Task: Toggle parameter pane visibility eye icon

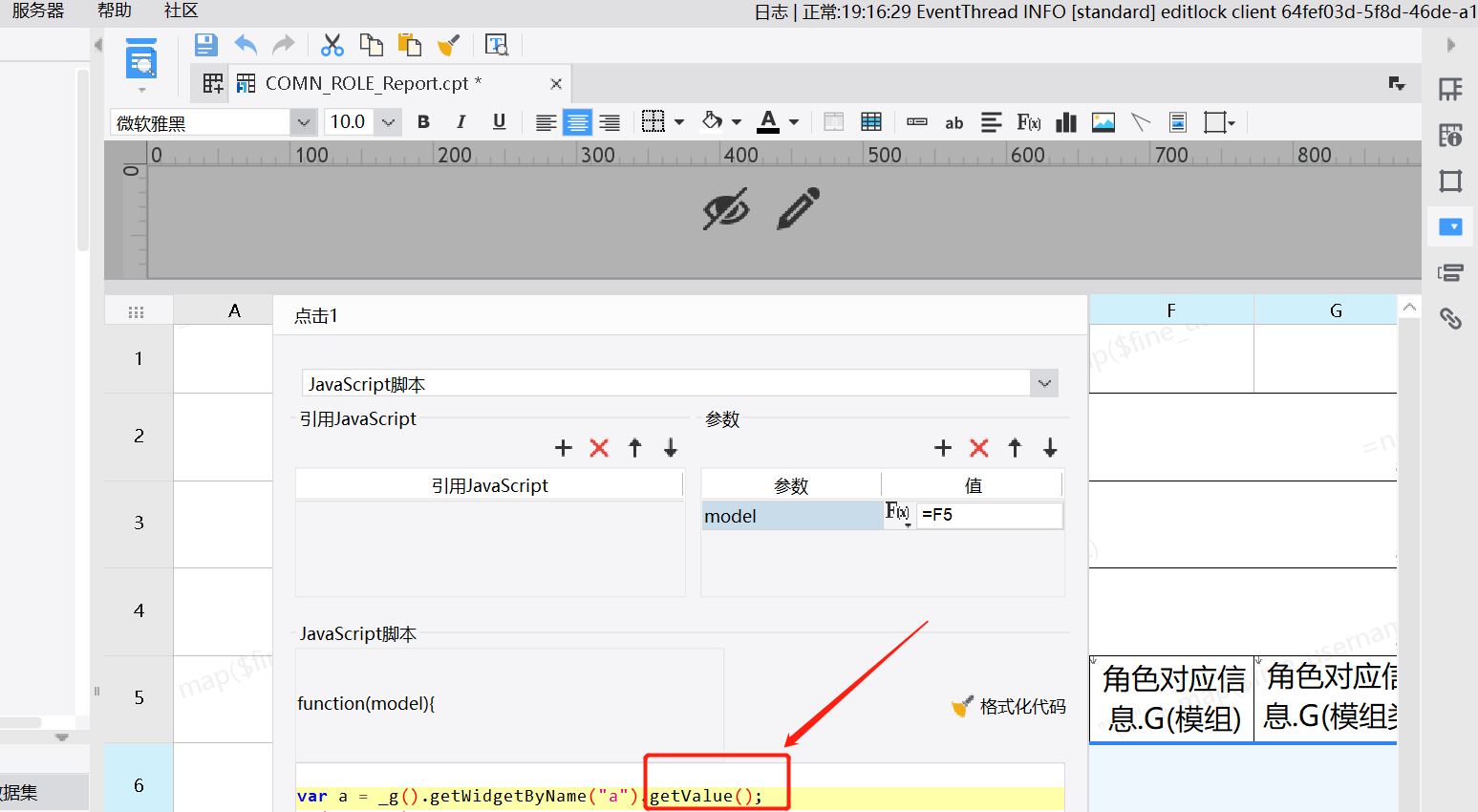Action: tap(726, 208)
